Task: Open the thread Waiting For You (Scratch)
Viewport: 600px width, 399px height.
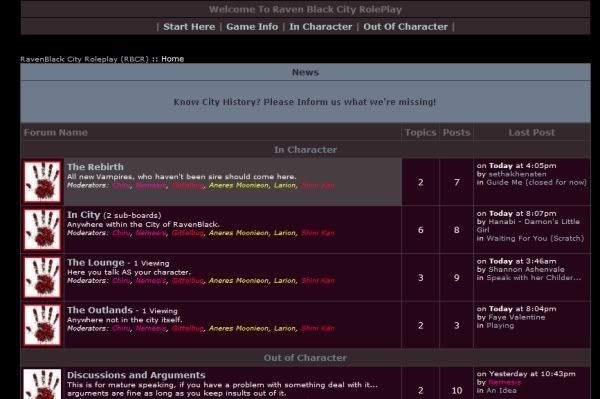Action: coord(535,238)
